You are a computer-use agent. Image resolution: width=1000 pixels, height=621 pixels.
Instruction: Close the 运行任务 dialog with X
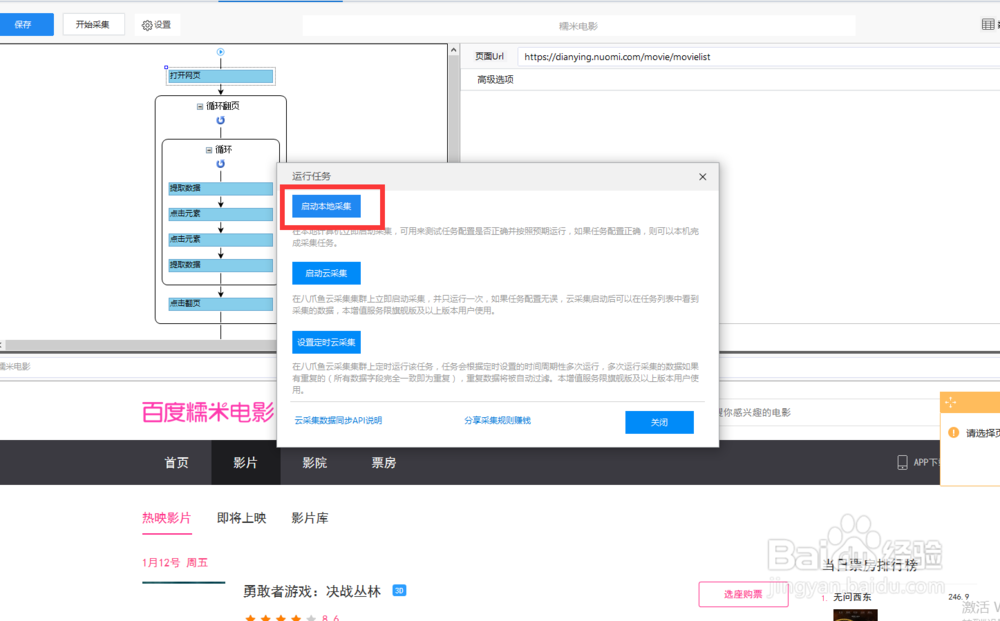pos(702,177)
